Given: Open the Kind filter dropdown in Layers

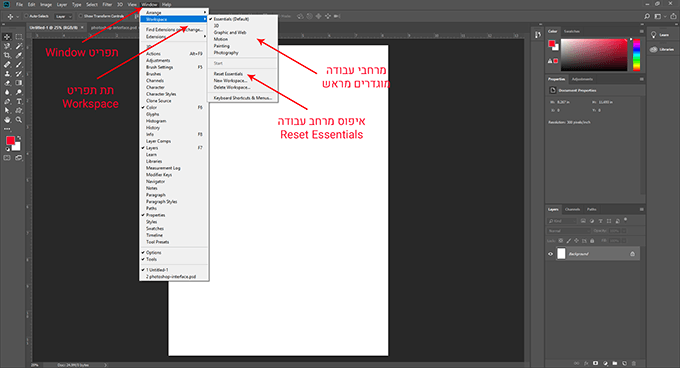Looking at the screenshot, I should [562, 221].
